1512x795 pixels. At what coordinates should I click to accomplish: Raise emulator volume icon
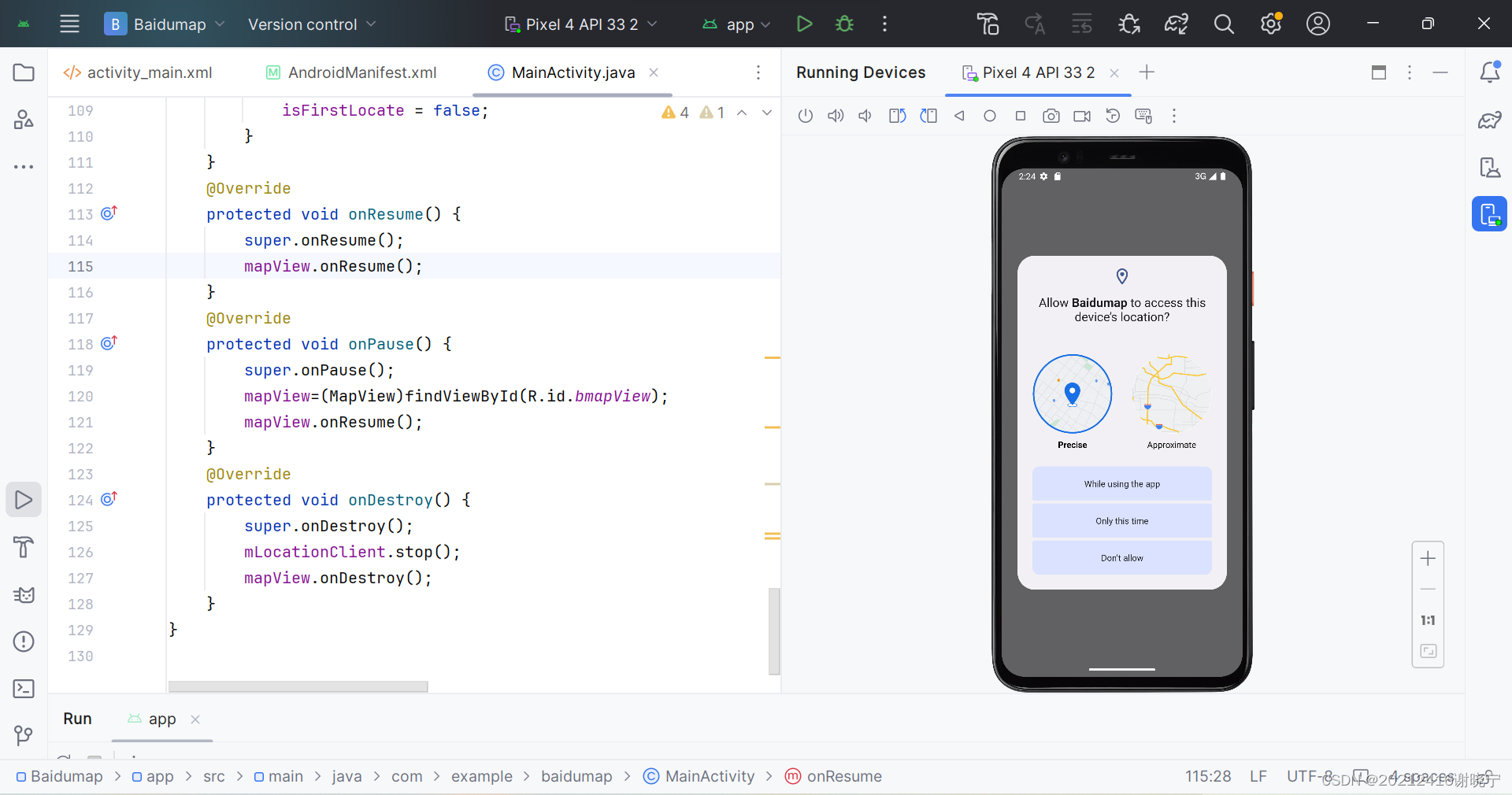tap(836, 116)
